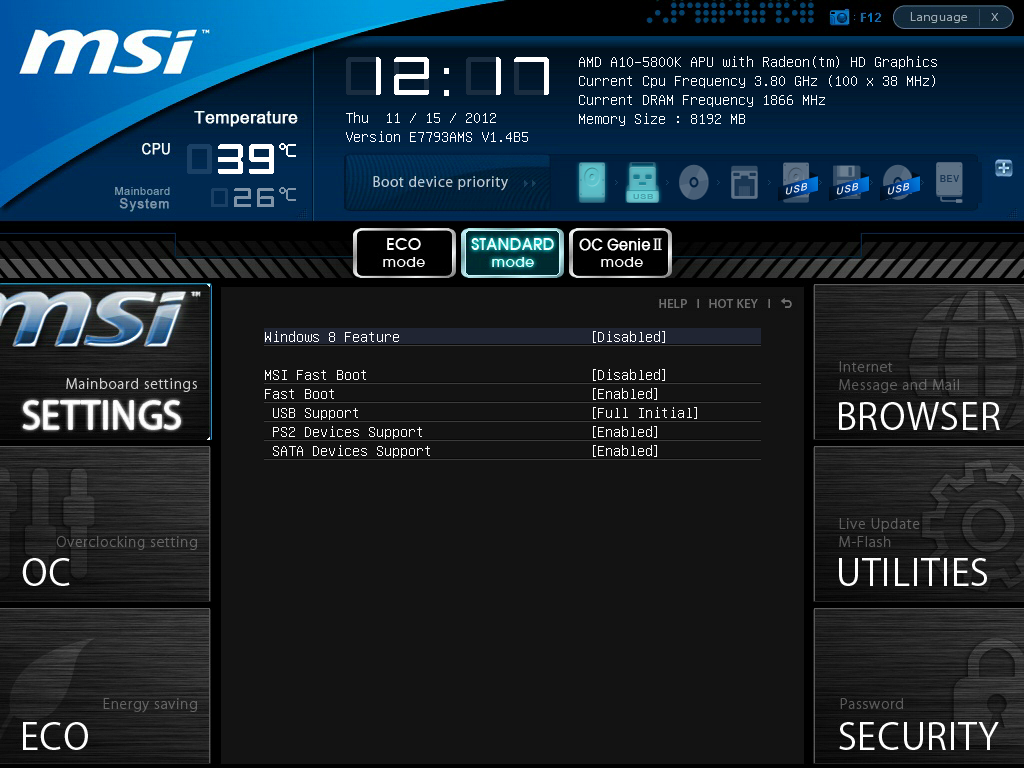Open HELP panel

coord(673,304)
